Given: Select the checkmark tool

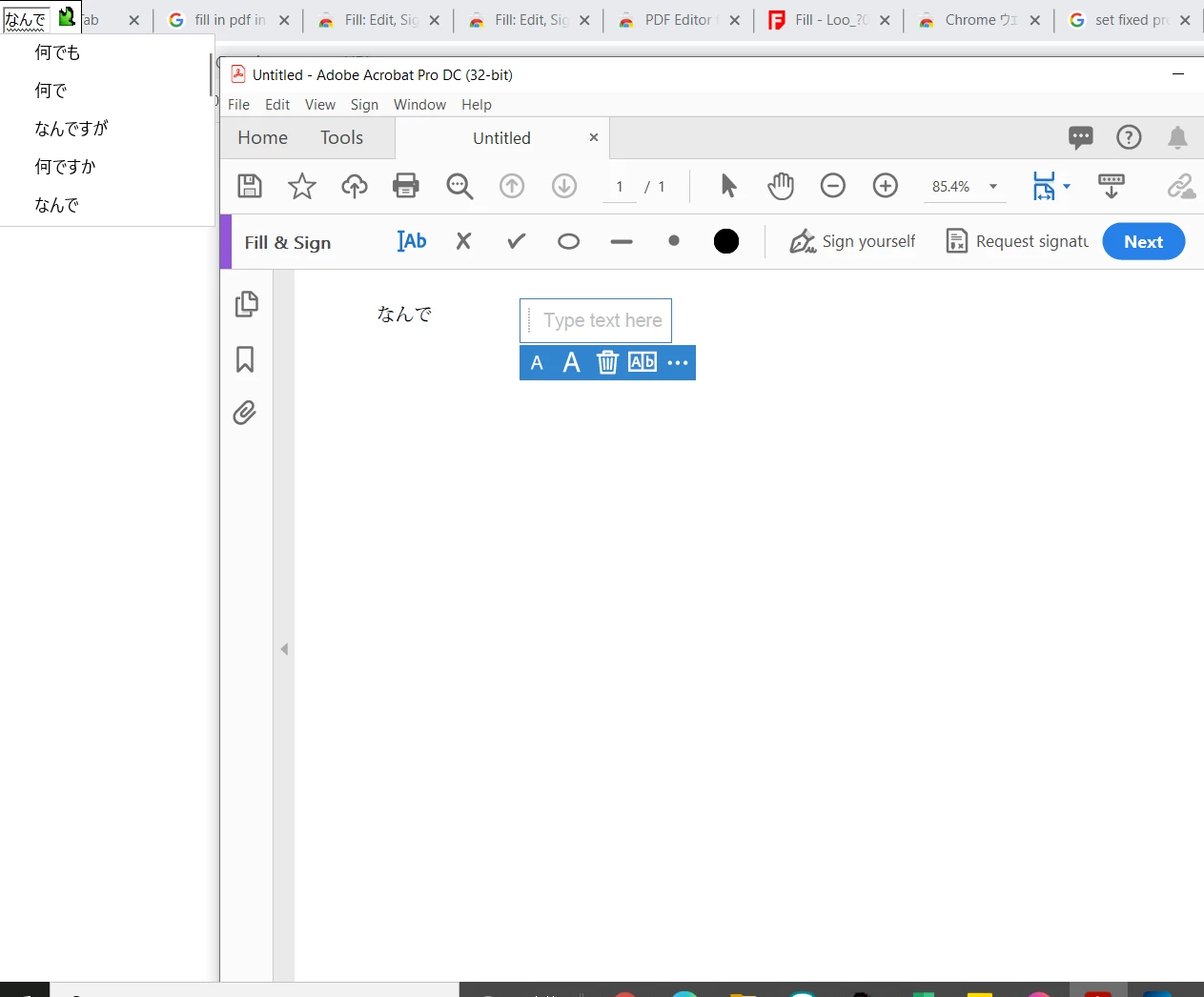Looking at the screenshot, I should tap(516, 241).
